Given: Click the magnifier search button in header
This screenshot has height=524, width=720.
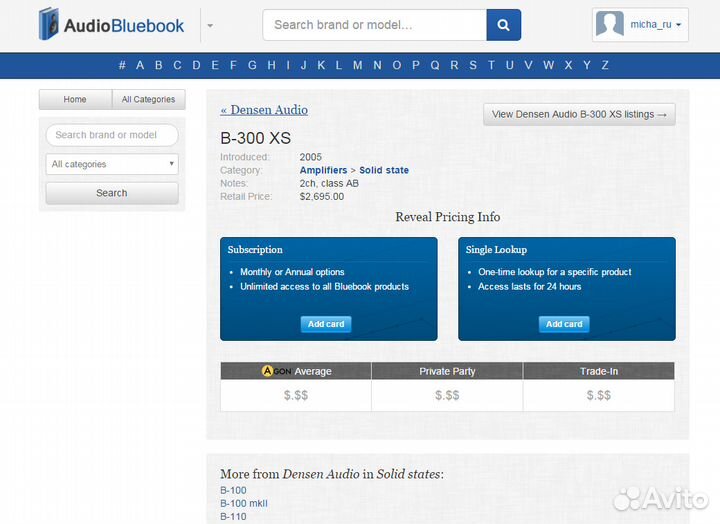Looking at the screenshot, I should coord(504,25).
